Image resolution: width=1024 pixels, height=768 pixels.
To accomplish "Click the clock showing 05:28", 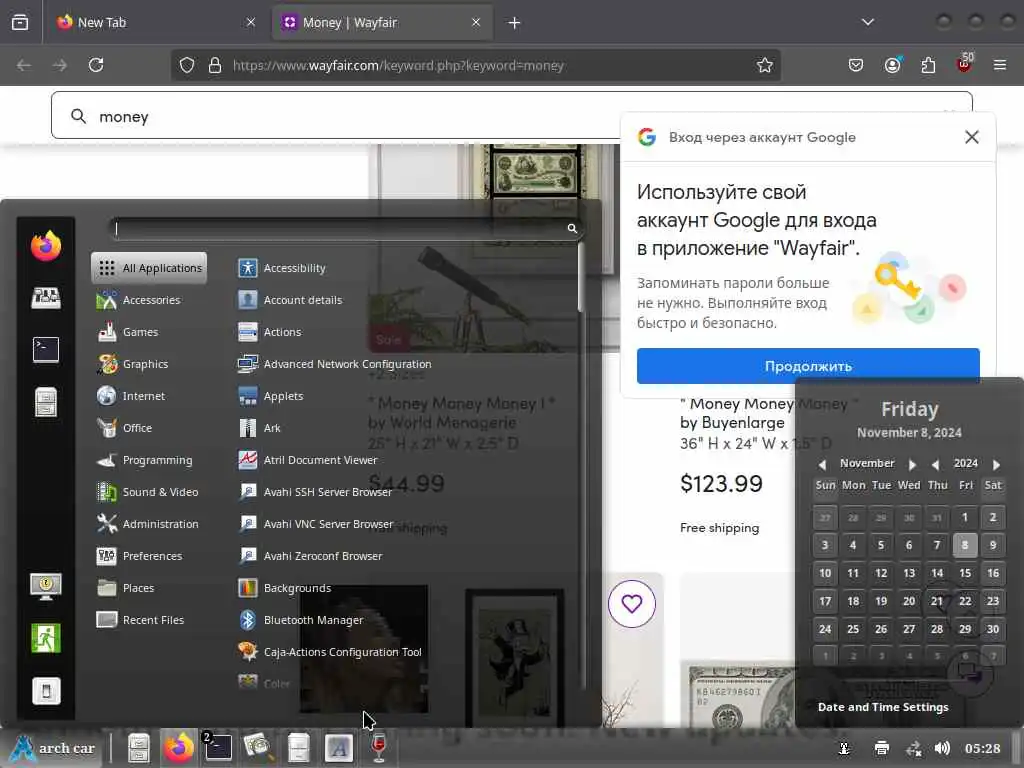I will 982,748.
